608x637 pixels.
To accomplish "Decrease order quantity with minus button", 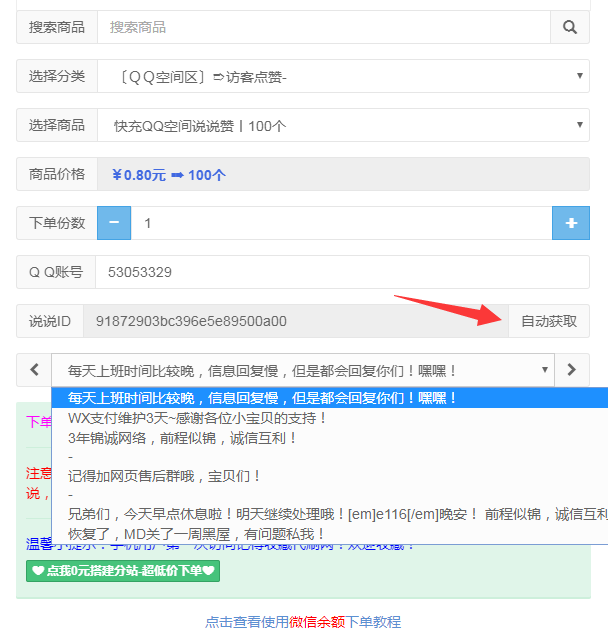I will pyautogui.click(x=114, y=223).
